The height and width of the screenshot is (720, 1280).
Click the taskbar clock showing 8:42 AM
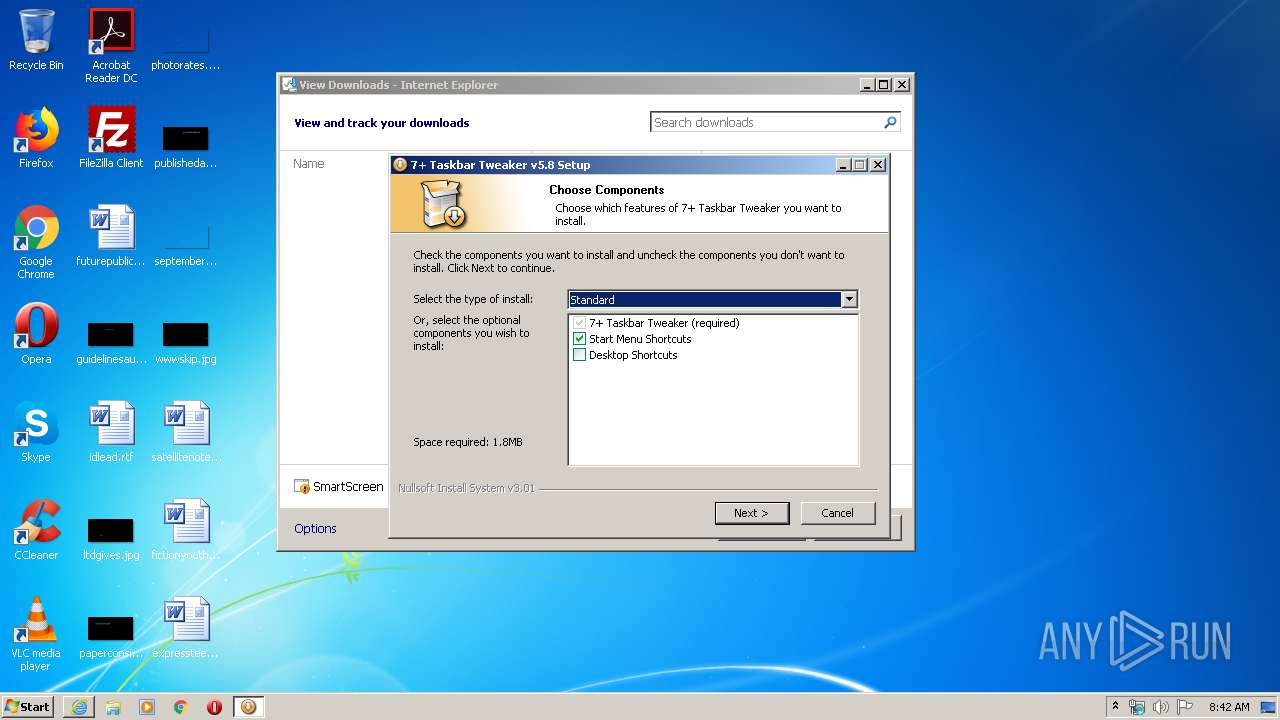pos(1229,707)
